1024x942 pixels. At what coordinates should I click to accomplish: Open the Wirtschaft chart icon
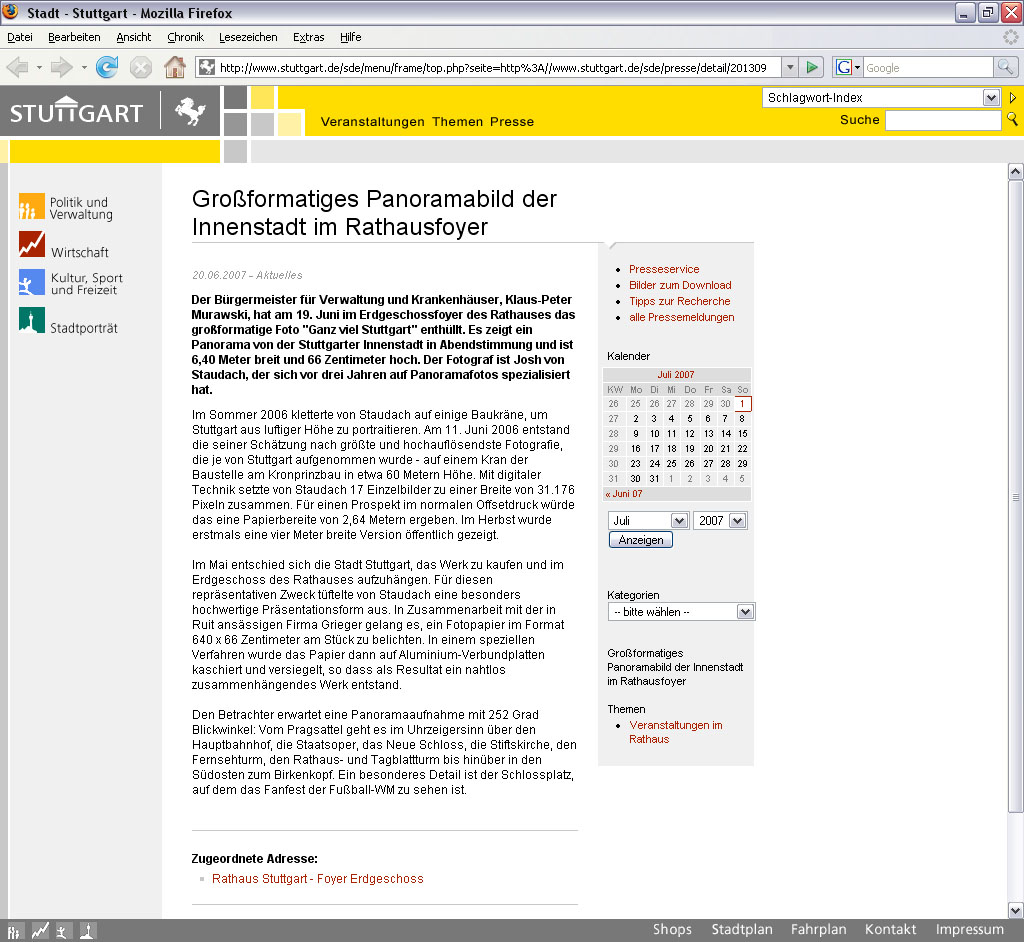click(32, 244)
